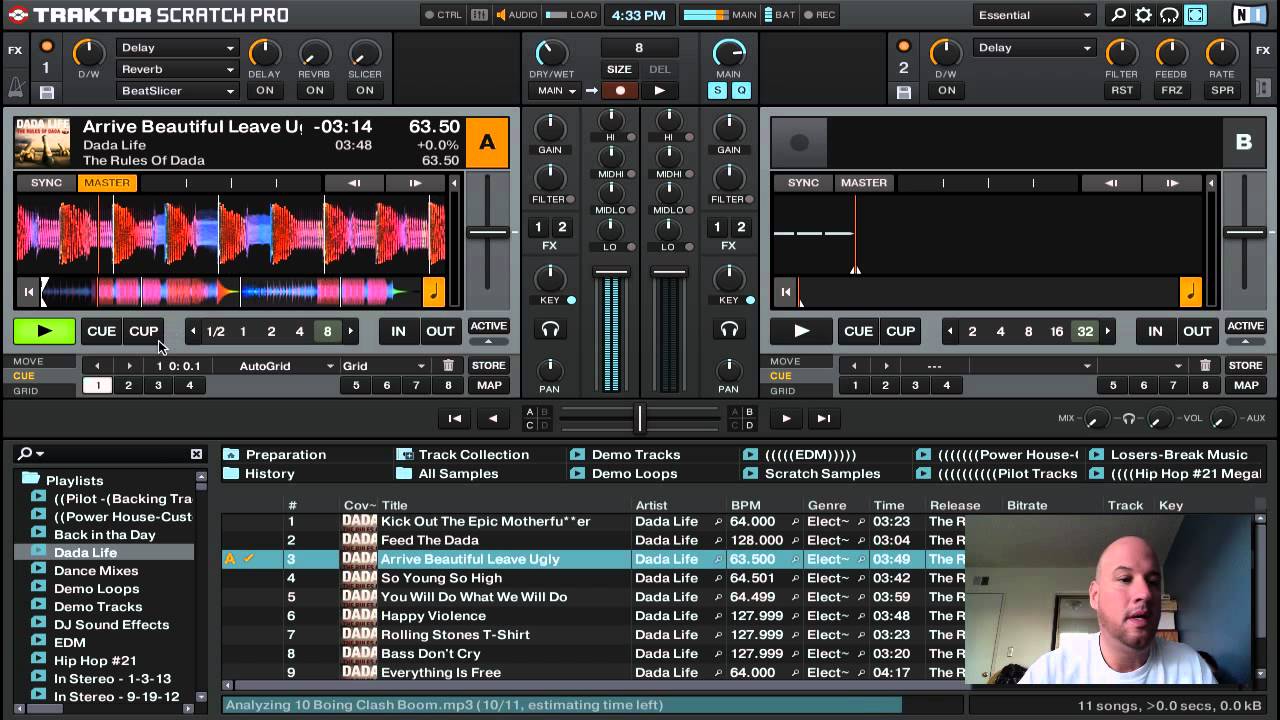Viewport: 1280px width, 720px height.
Task: Click Deck B headphone cue icon
Action: (x=729, y=330)
